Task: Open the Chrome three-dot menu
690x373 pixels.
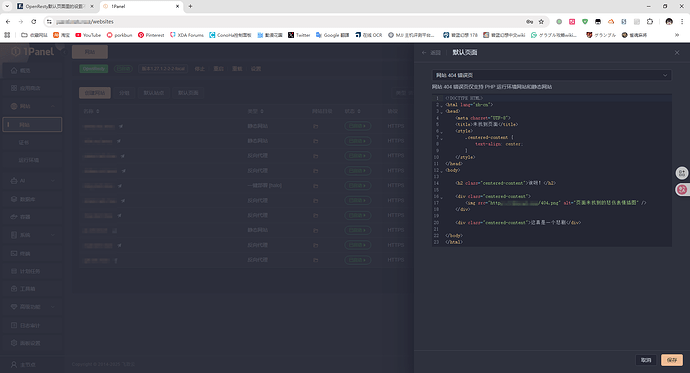Action: pyautogui.click(x=682, y=22)
